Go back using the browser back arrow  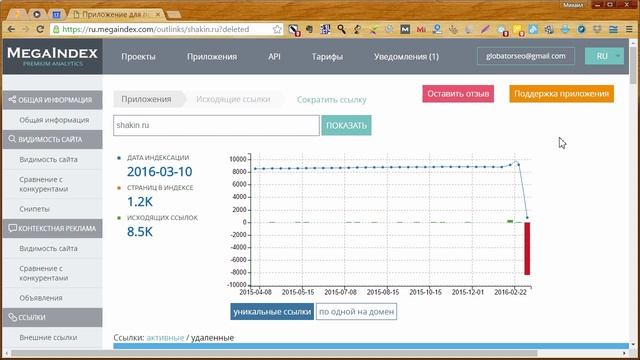(11, 29)
